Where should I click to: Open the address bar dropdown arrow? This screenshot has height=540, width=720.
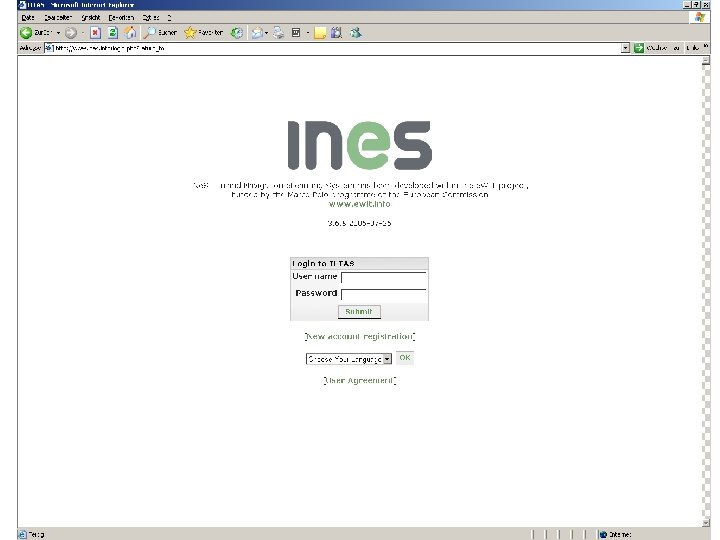[x=625, y=48]
